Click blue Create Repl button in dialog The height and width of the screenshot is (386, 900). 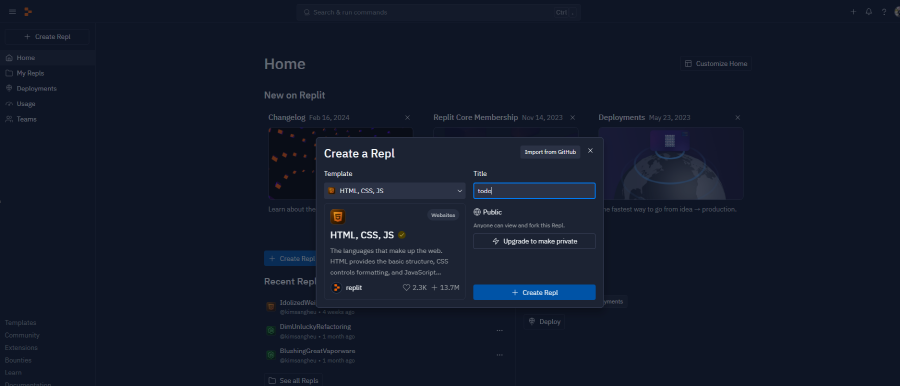(534, 292)
